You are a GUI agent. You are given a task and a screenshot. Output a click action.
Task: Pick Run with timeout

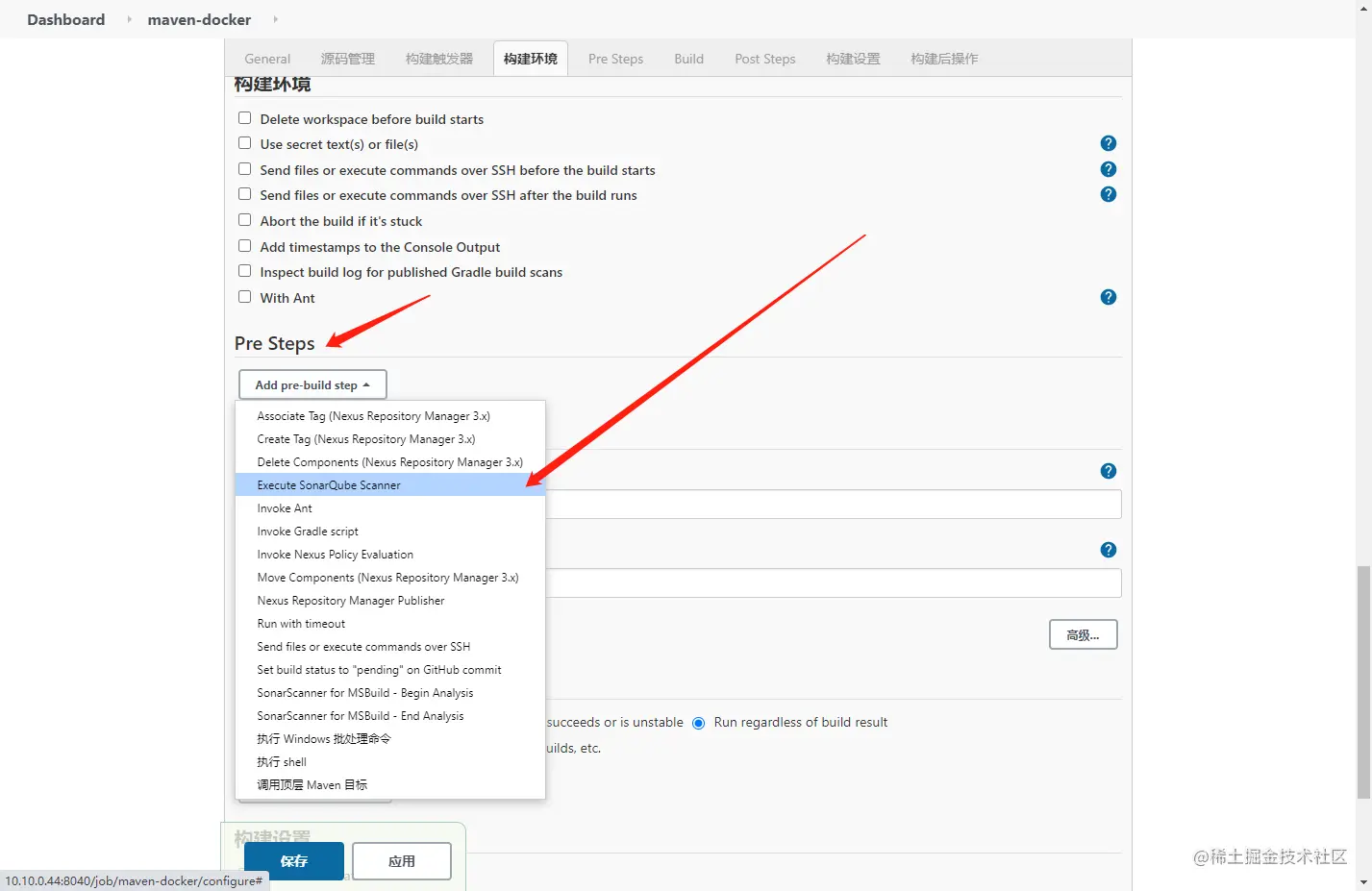[x=390, y=624]
